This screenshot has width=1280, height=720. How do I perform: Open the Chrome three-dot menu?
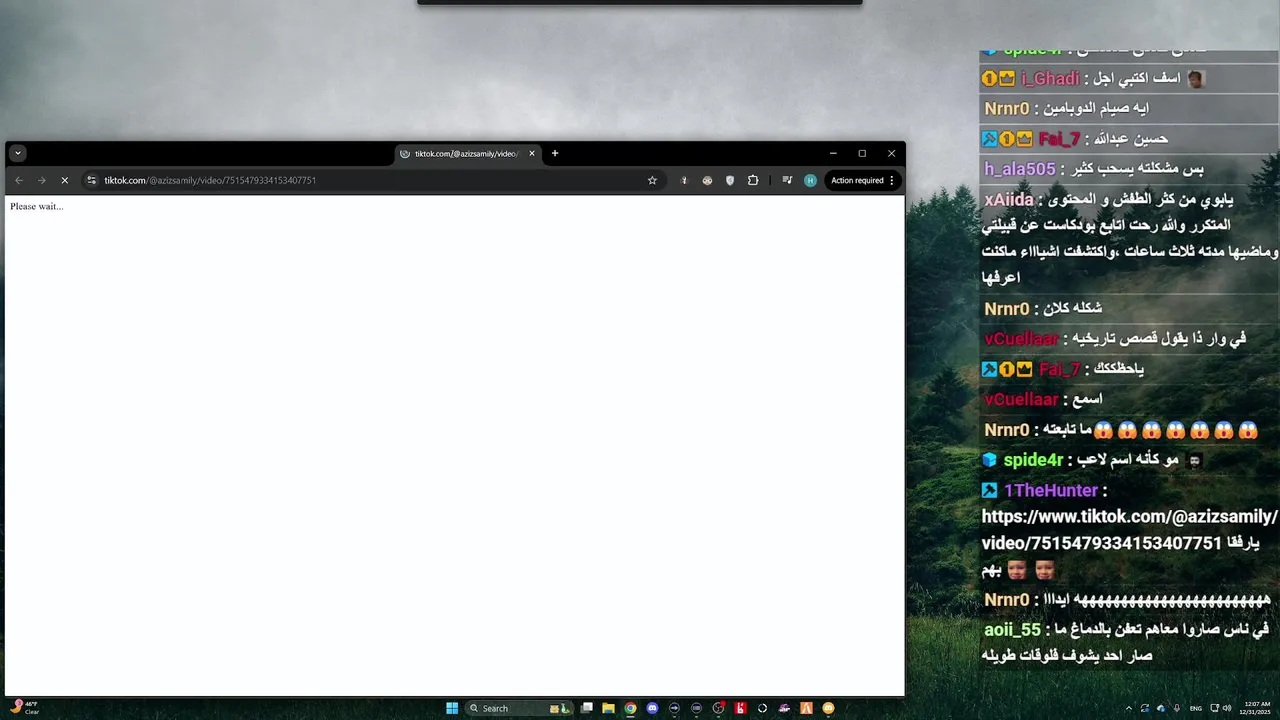892,180
